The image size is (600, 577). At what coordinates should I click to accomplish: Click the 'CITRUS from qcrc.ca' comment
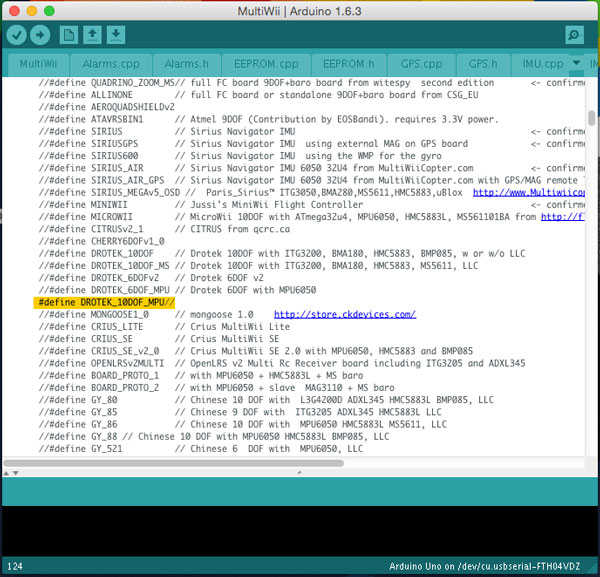point(240,229)
